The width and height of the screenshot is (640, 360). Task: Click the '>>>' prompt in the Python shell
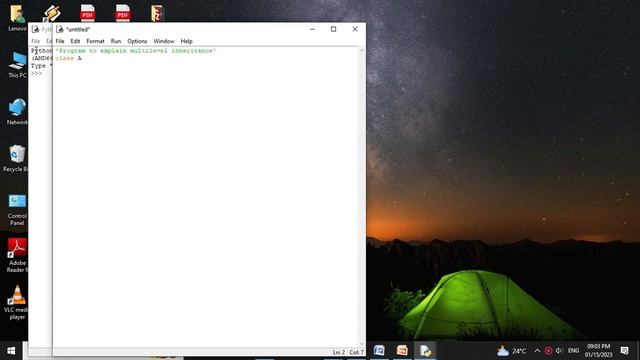36,73
